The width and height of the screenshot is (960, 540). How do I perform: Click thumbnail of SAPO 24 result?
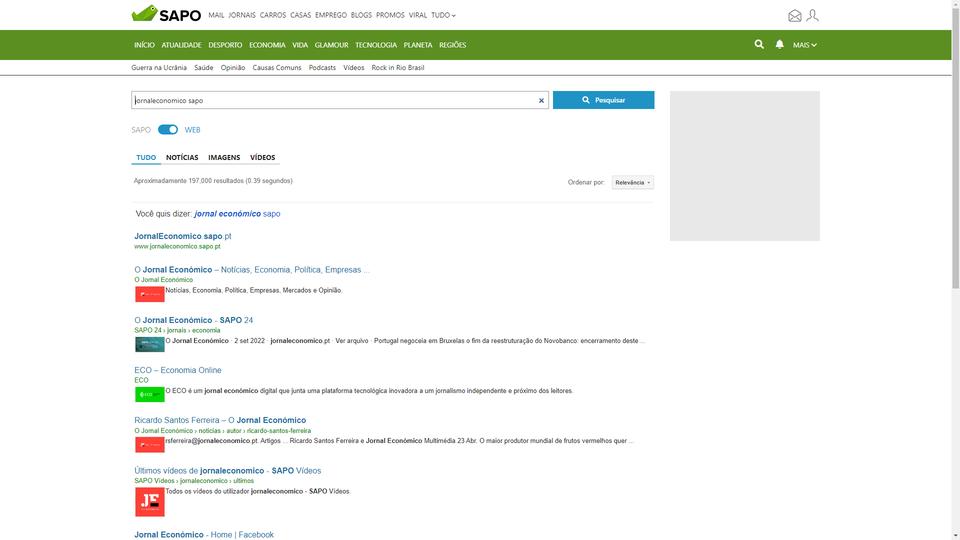(150, 344)
